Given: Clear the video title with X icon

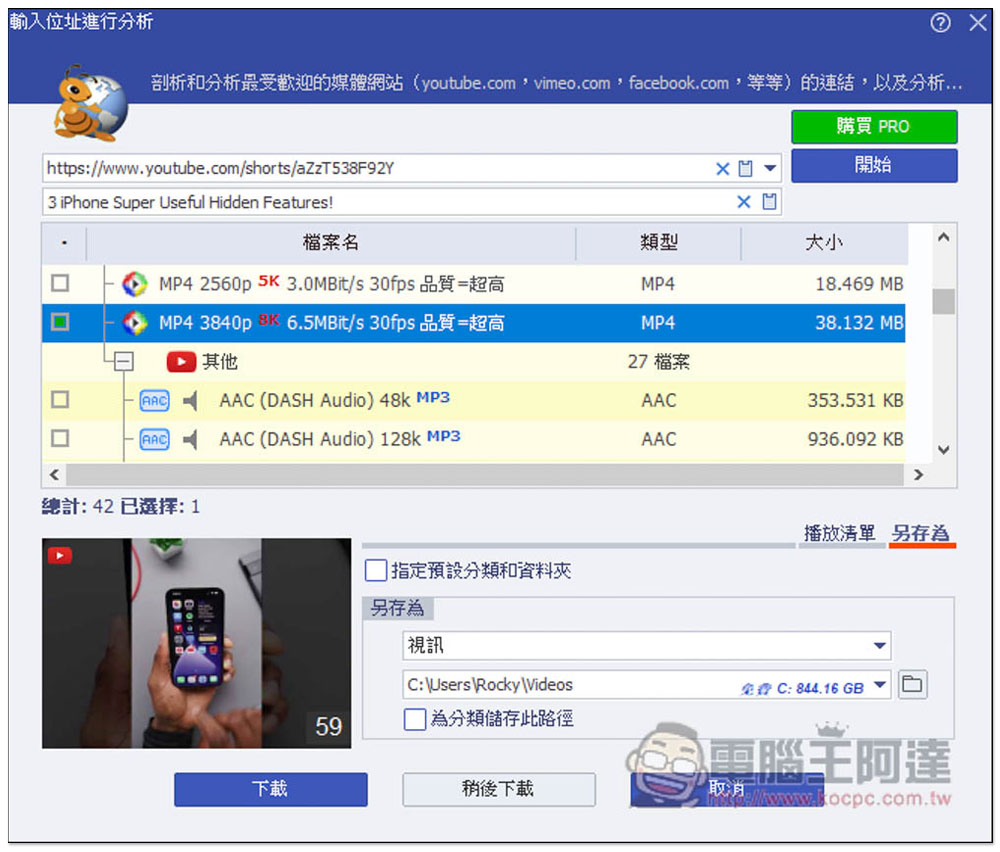Looking at the screenshot, I should click(744, 202).
